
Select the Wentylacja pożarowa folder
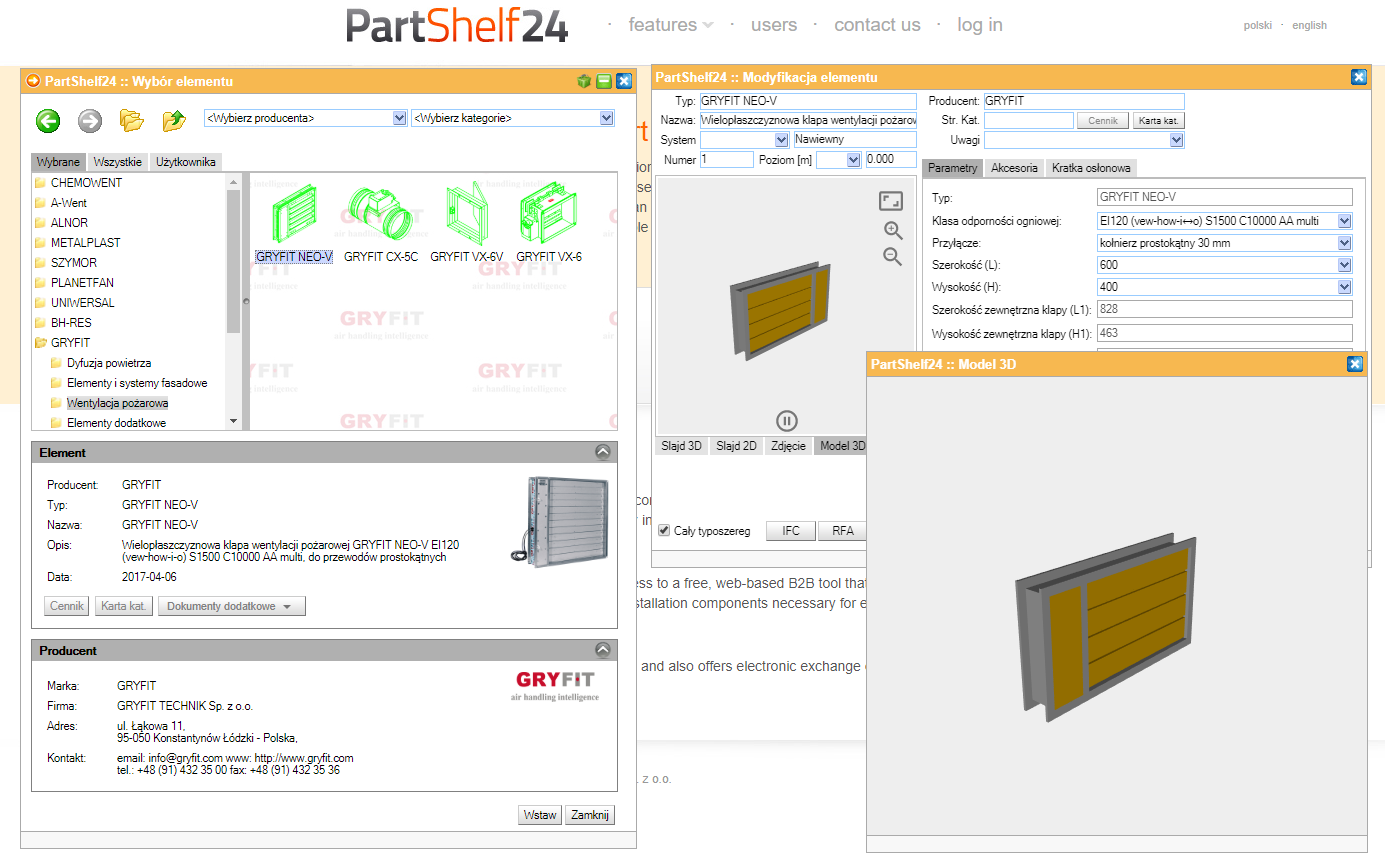click(117, 403)
